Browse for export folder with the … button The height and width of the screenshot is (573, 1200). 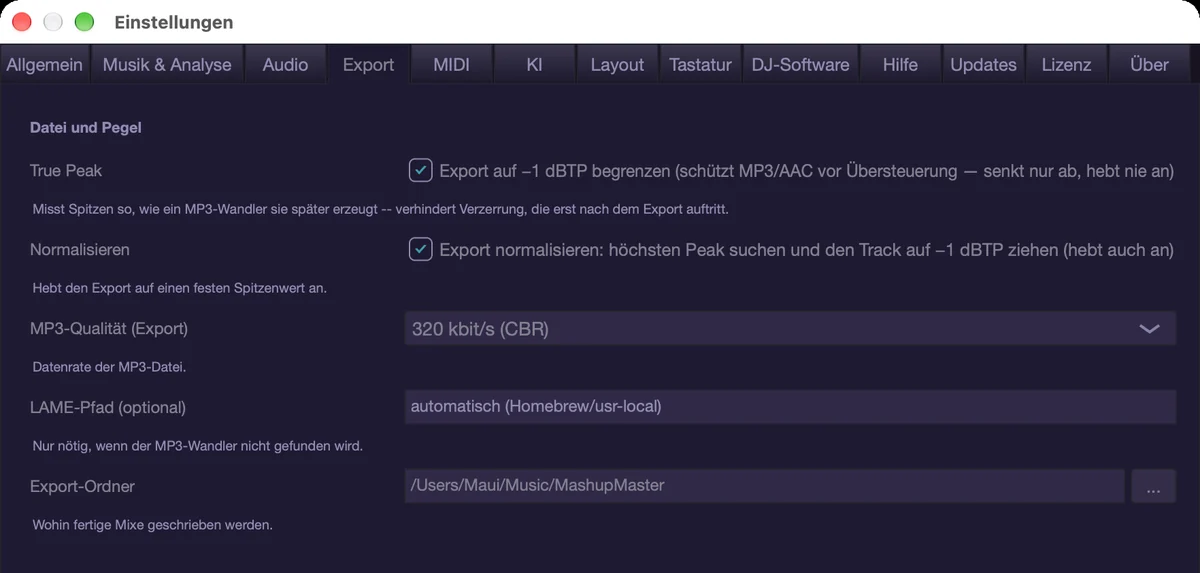pyautogui.click(x=1153, y=486)
